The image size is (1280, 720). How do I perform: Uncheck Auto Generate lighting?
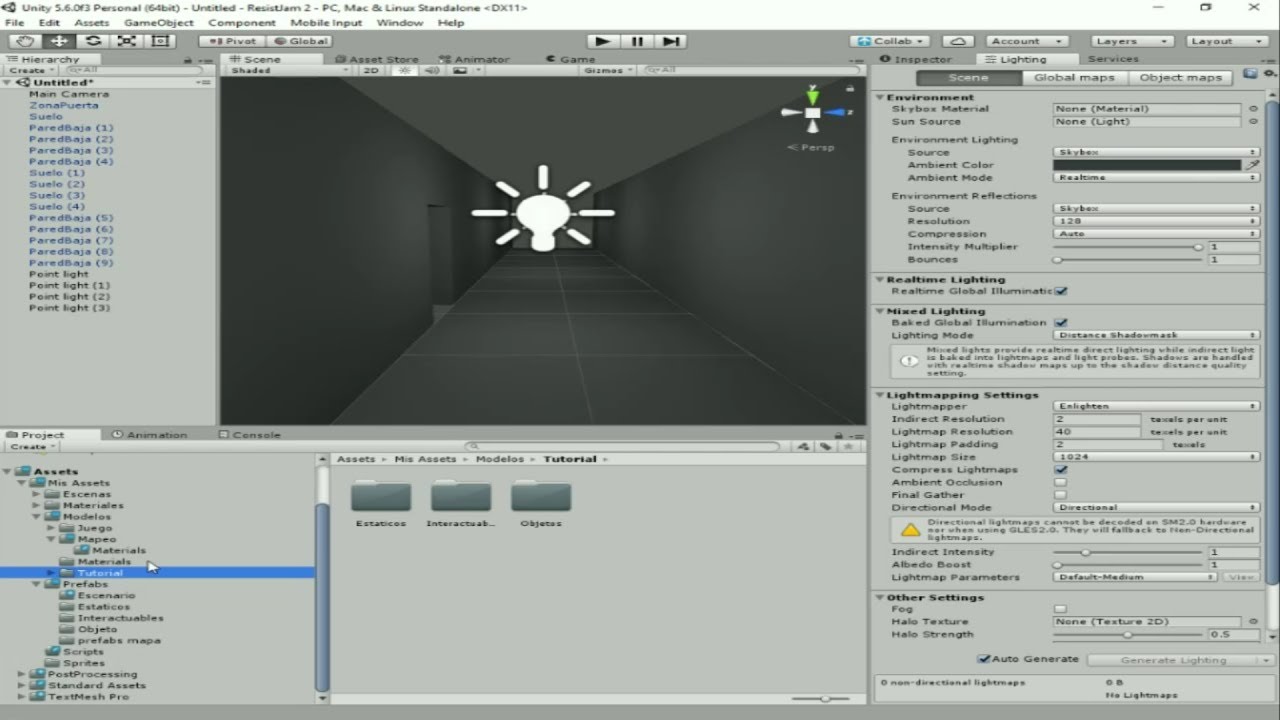tap(984, 659)
